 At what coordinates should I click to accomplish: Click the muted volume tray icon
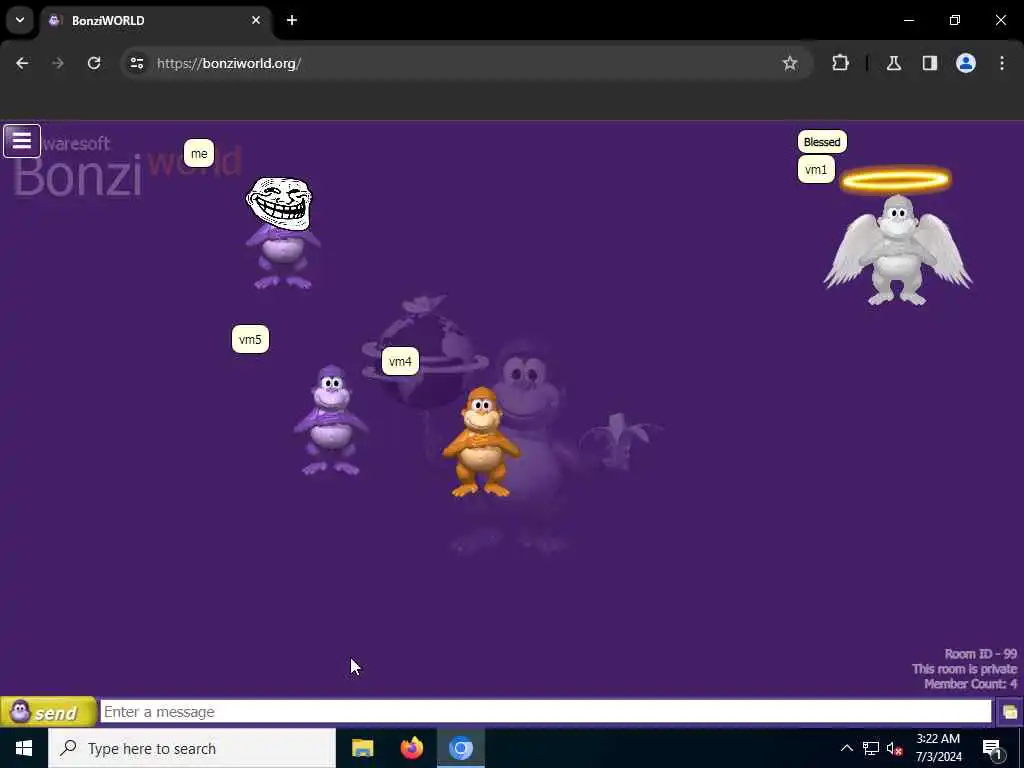point(895,748)
